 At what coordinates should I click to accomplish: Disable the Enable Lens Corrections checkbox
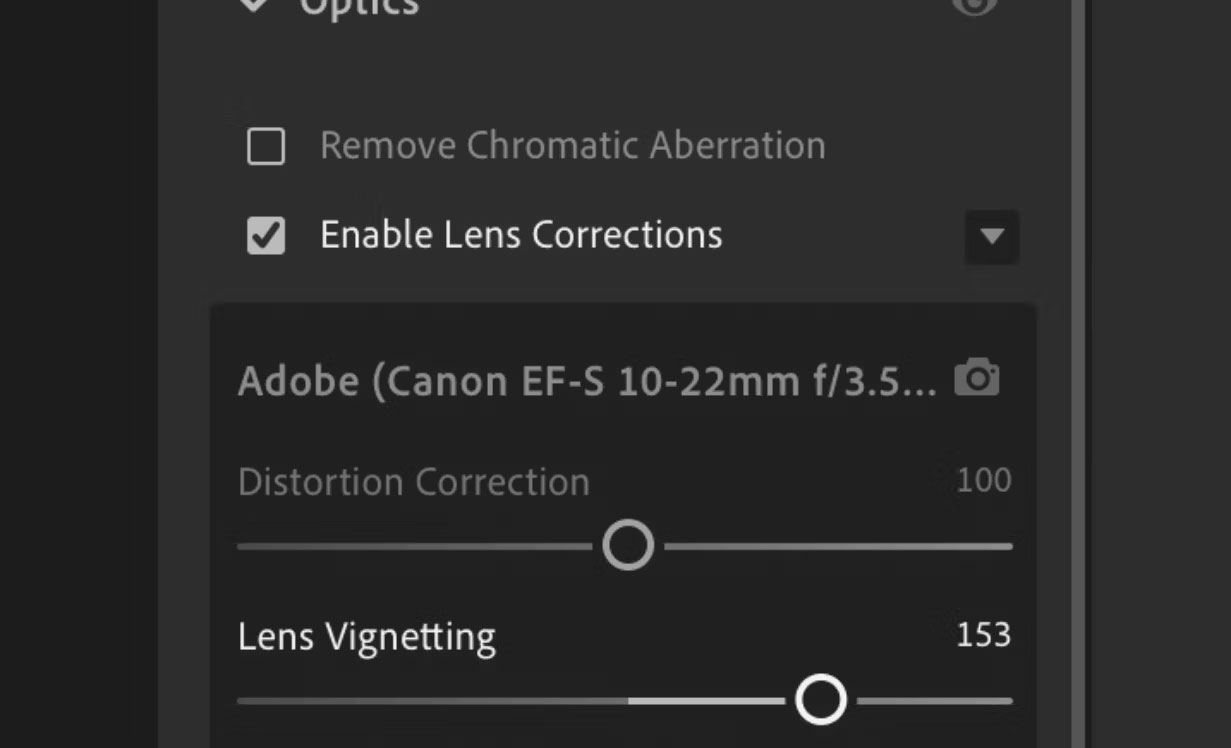[264, 236]
